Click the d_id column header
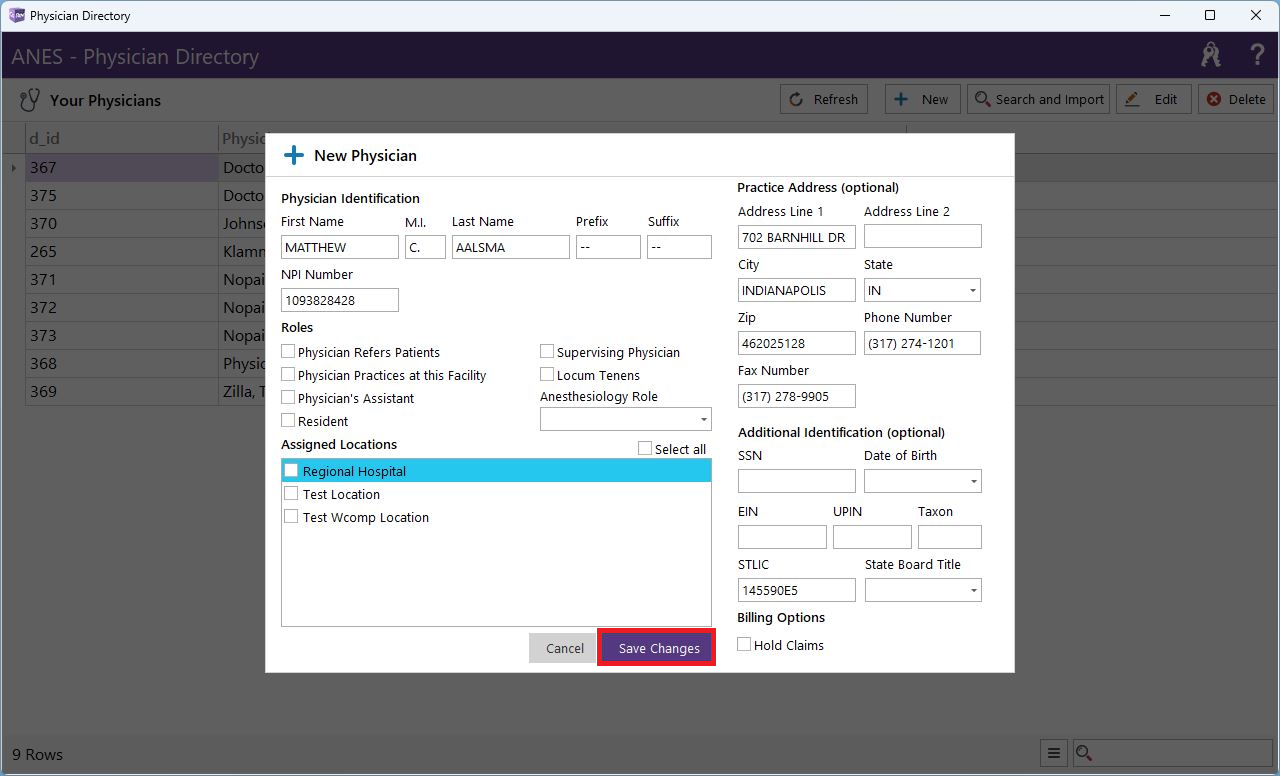The image size is (1280, 776). coord(121,138)
